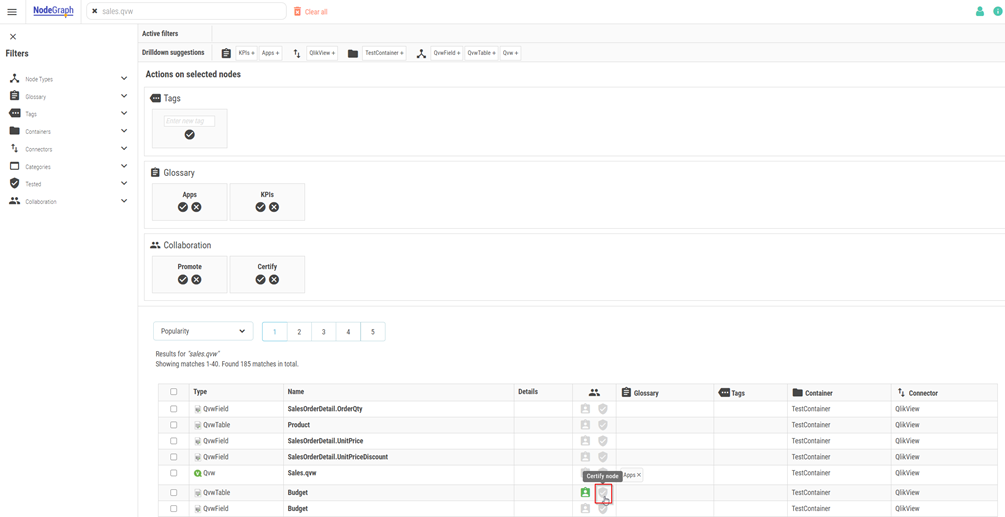Certify selected nodes with check icon

pos(260,279)
